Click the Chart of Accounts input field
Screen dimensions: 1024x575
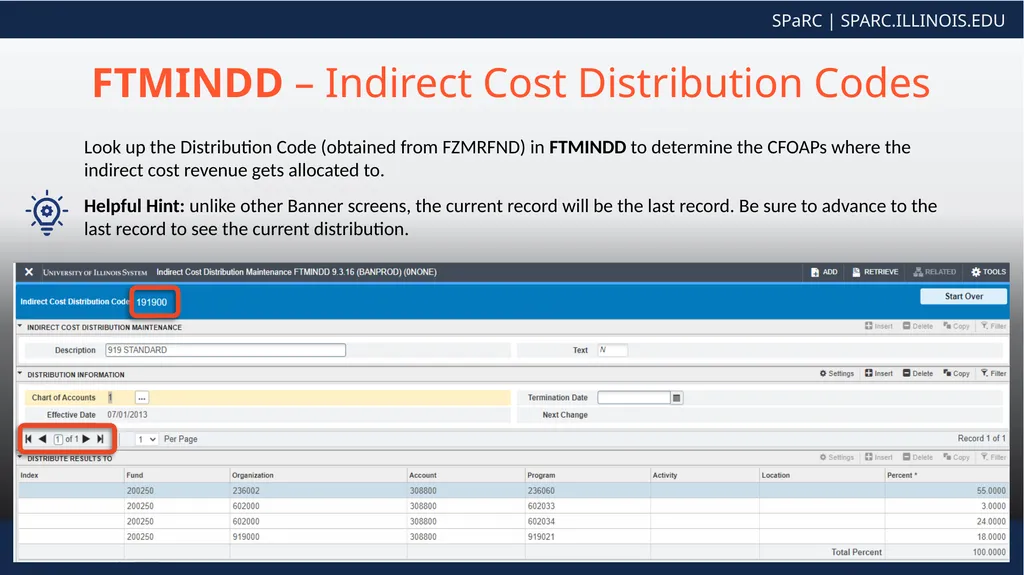pos(120,397)
